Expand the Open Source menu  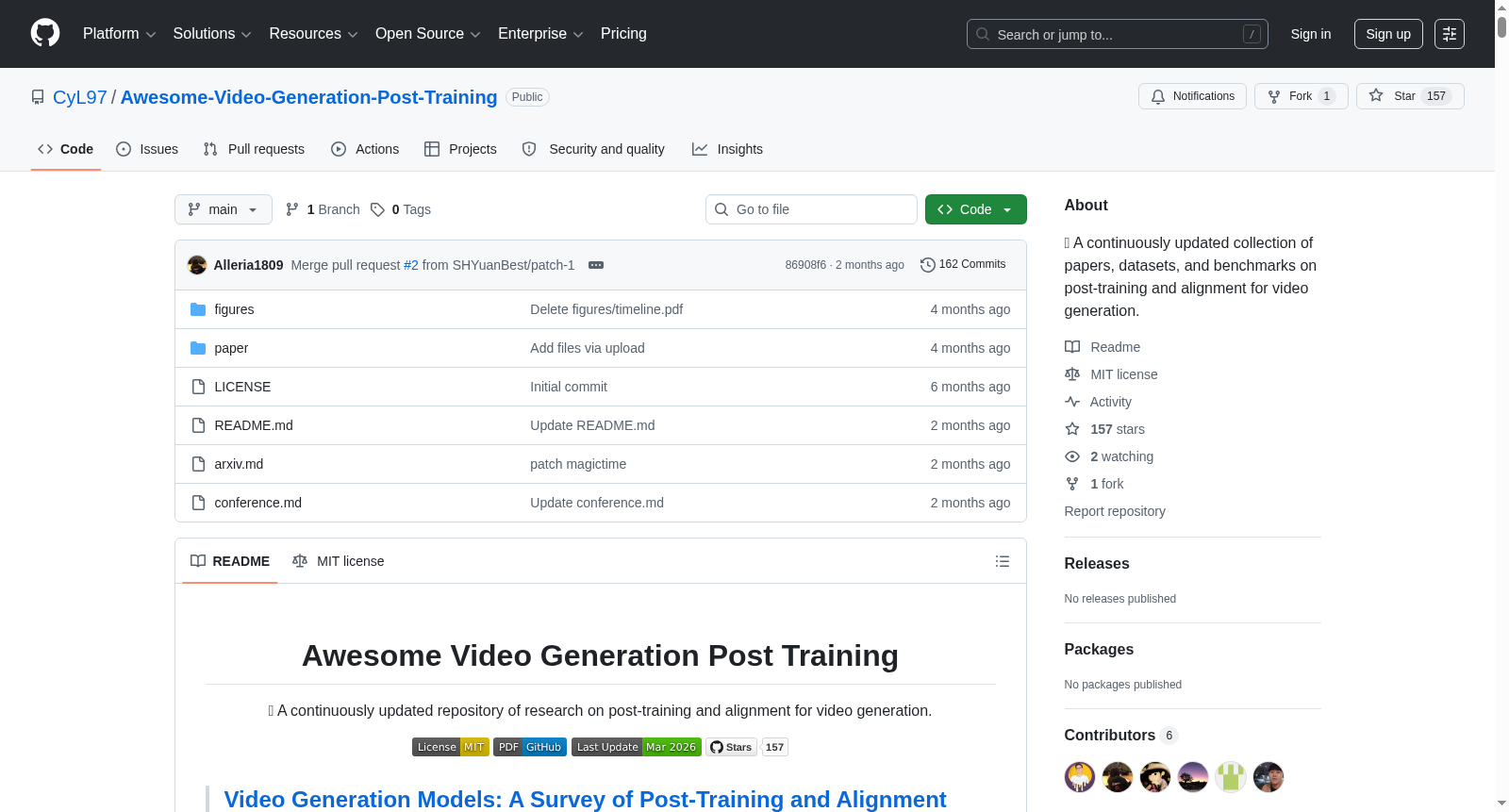(428, 34)
